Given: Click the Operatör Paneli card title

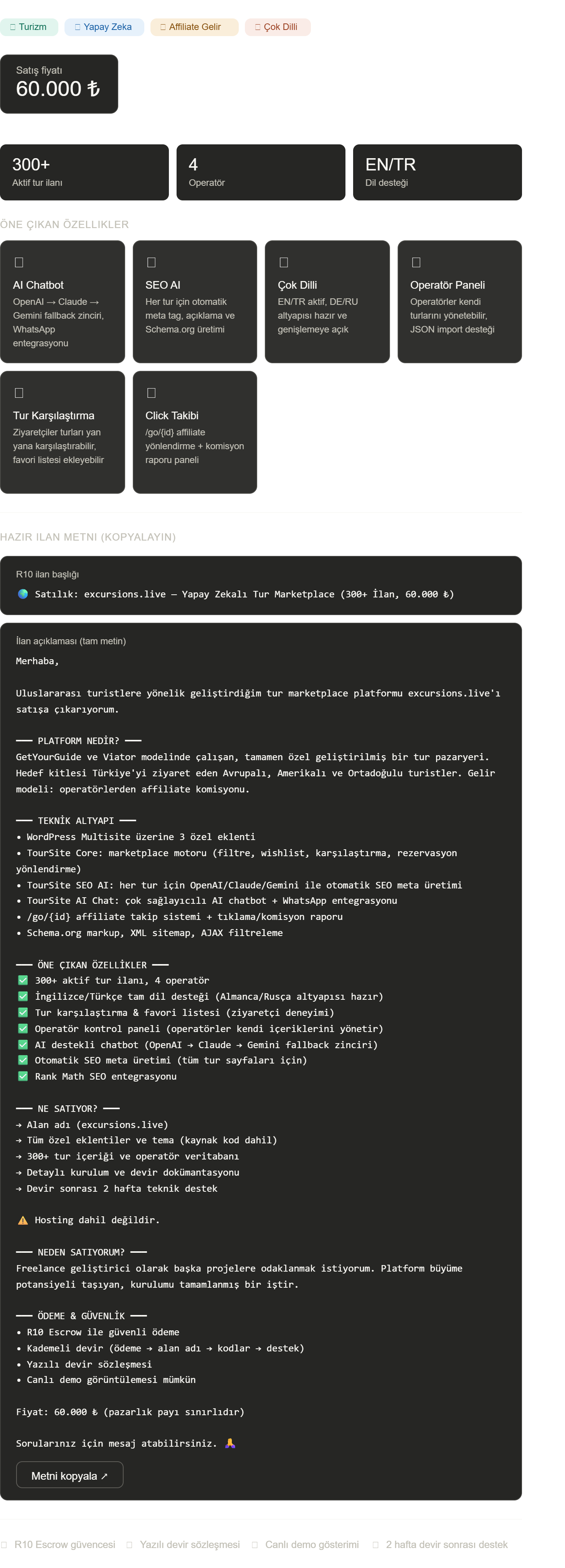Looking at the screenshot, I should click(x=448, y=285).
